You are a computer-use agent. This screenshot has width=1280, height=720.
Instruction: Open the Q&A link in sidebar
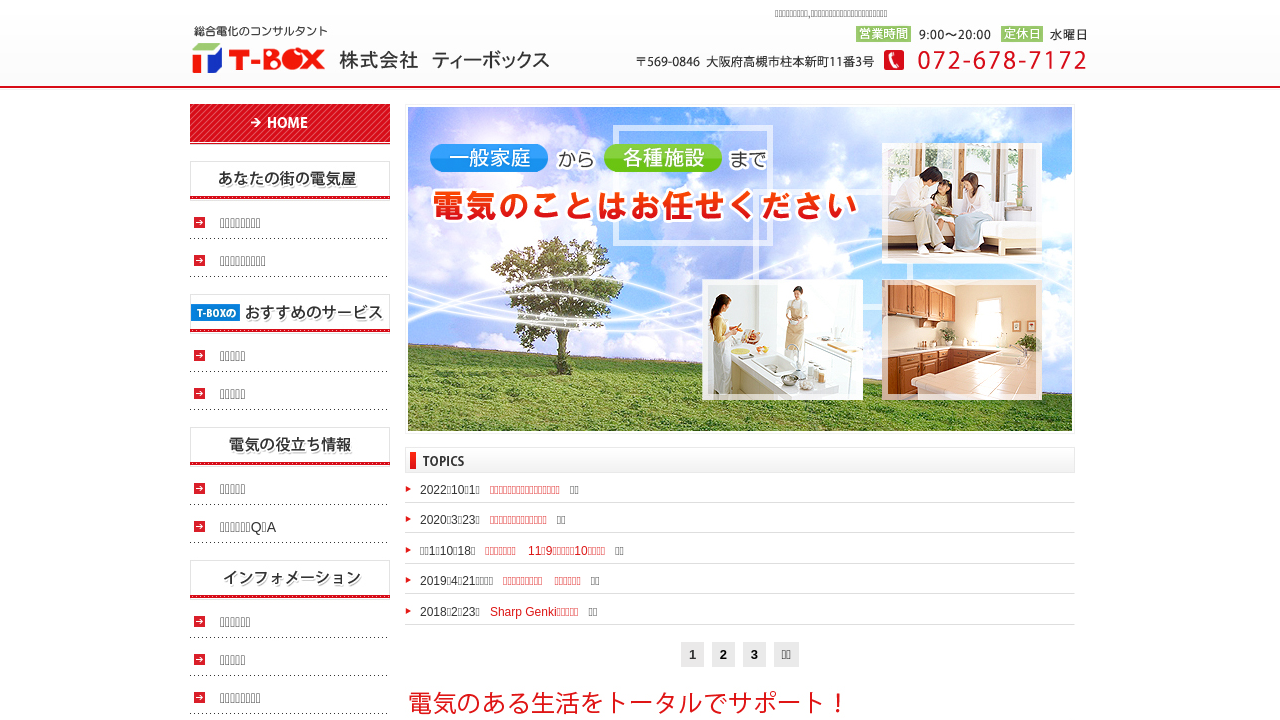(x=247, y=527)
